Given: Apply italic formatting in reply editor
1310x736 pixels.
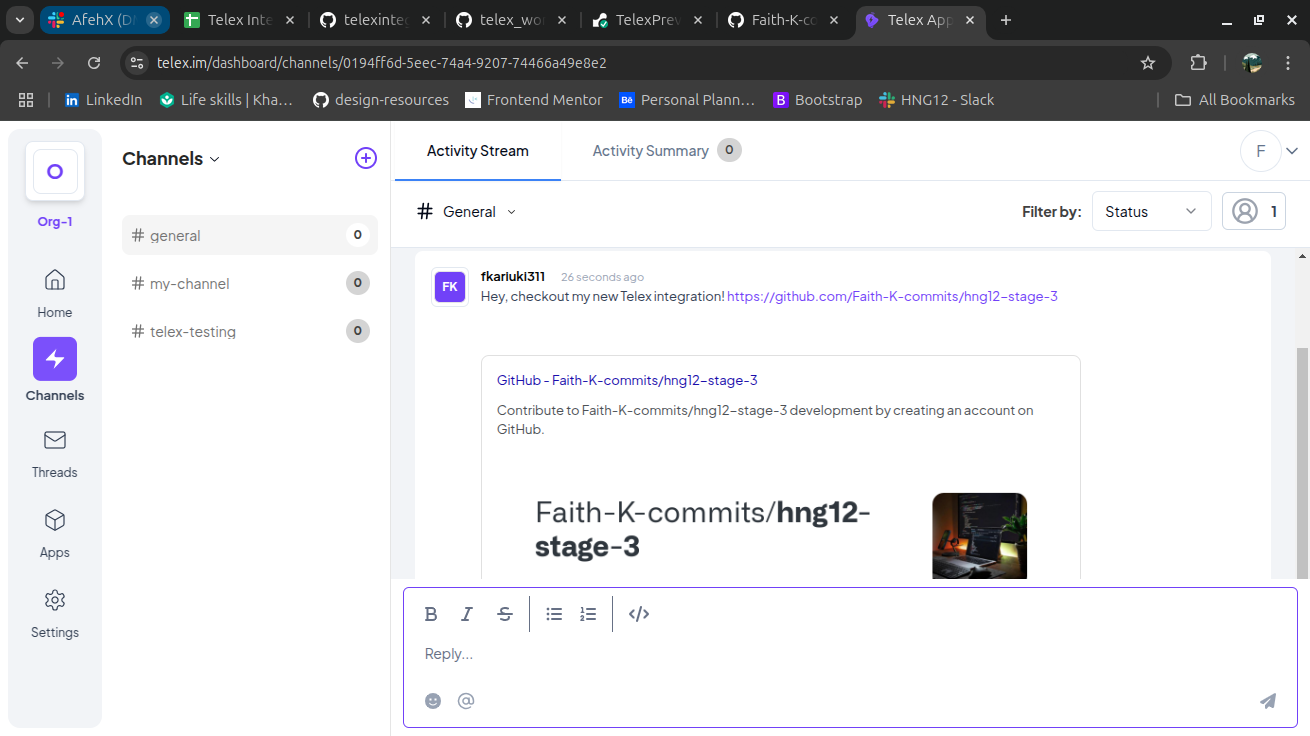Looking at the screenshot, I should [467, 614].
